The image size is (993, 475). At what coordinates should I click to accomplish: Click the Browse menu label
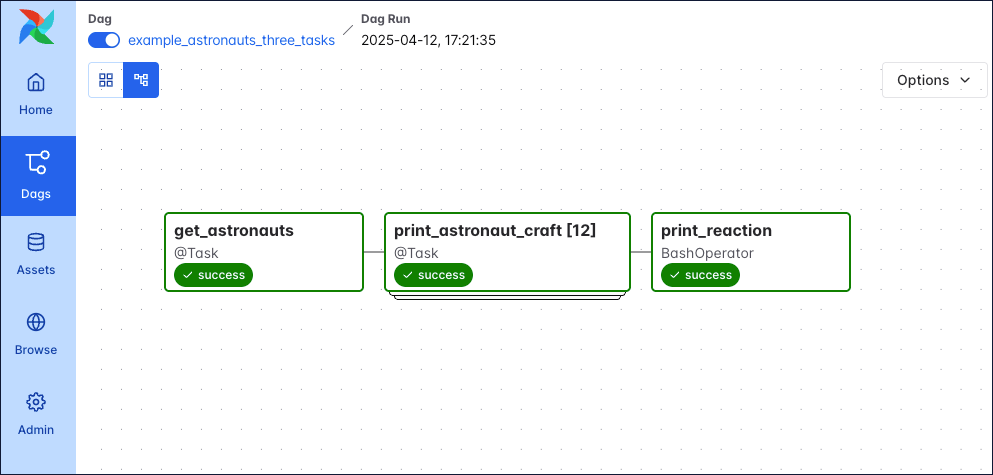click(x=36, y=350)
